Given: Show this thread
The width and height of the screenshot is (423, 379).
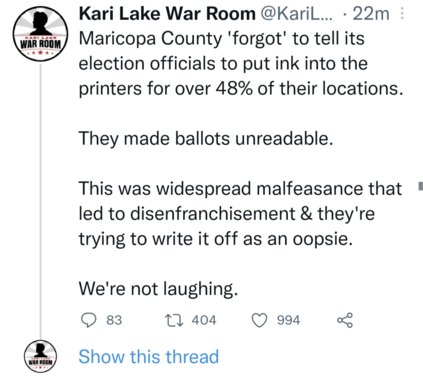Looking at the screenshot, I should (x=149, y=356).
